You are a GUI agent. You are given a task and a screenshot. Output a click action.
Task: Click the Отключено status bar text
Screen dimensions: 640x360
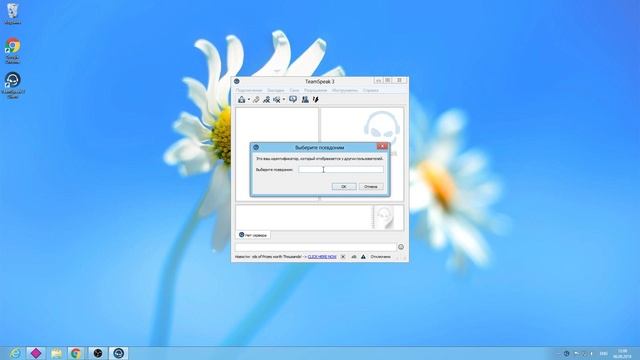[x=380, y=257]
